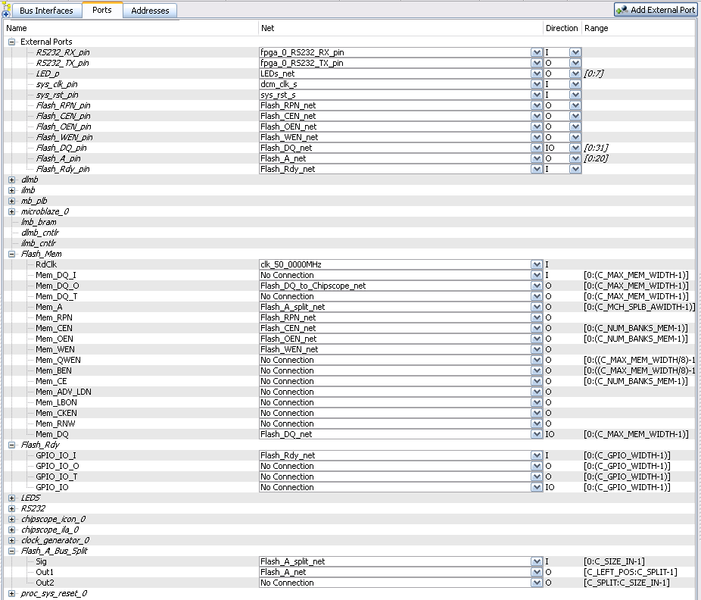Expand the mb_plb node

(x=12, y=201)
